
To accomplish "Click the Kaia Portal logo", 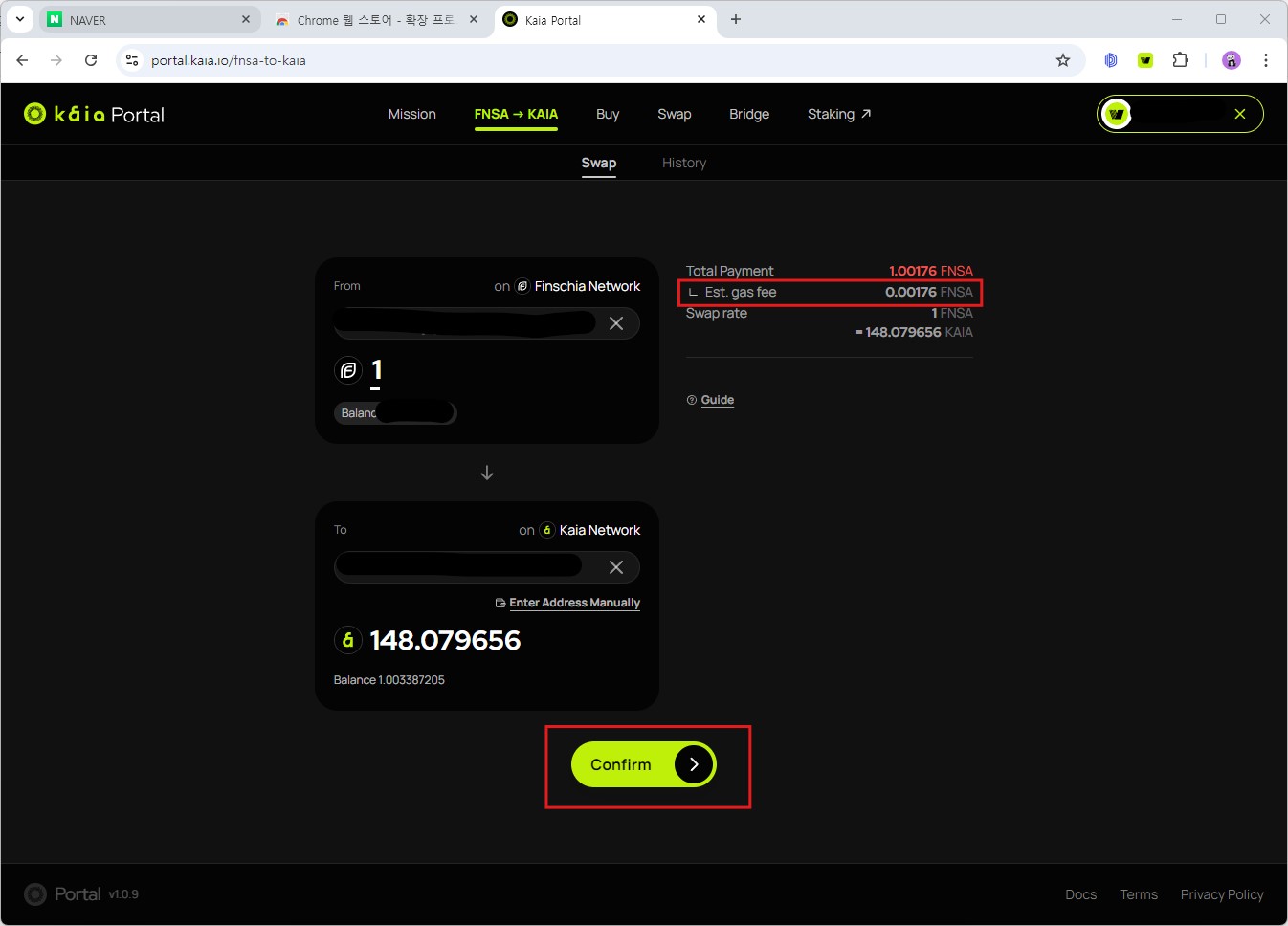I will click(94, 115).
